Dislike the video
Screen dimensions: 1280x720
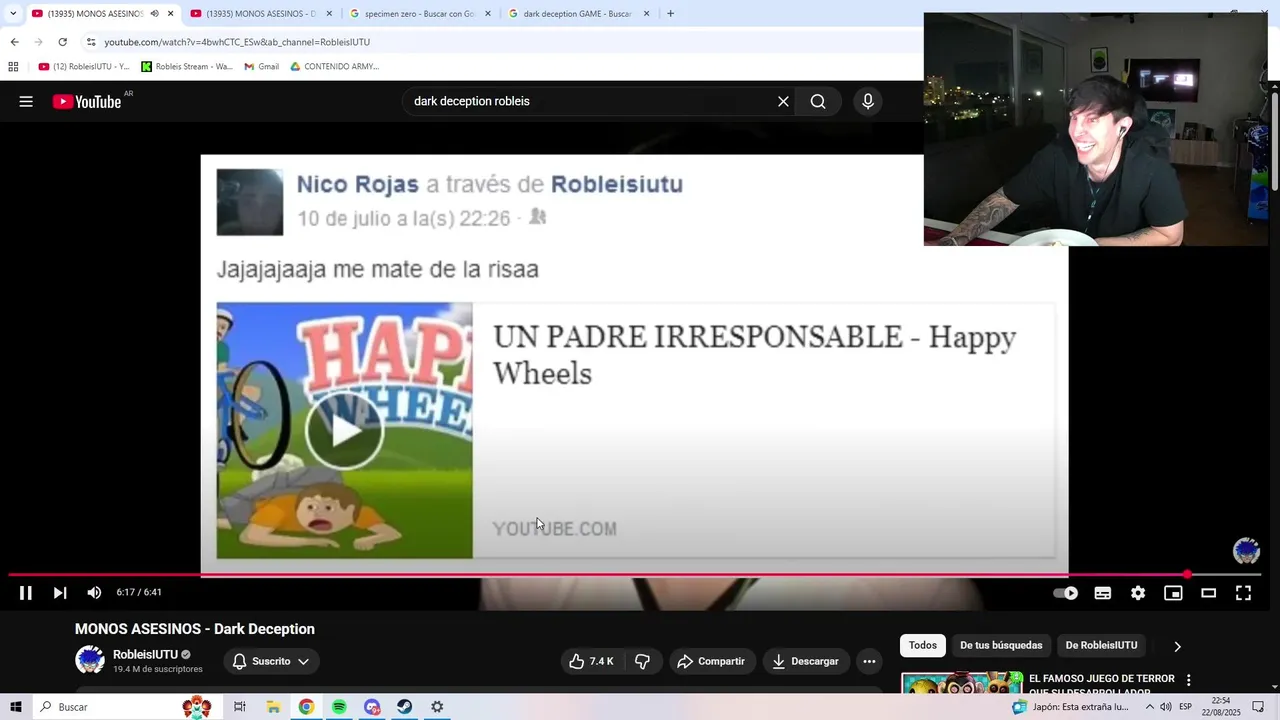pos(642,661)
